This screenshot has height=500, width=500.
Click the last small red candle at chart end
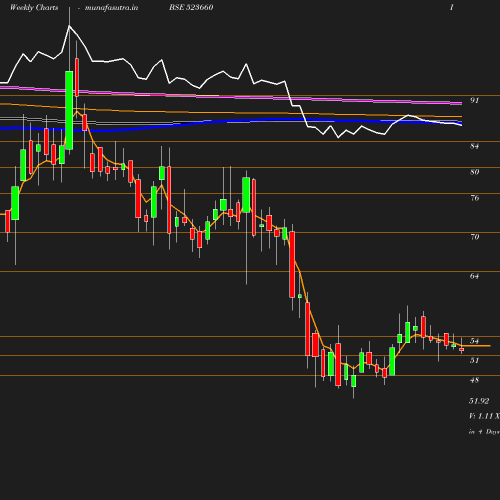point(462,350)
